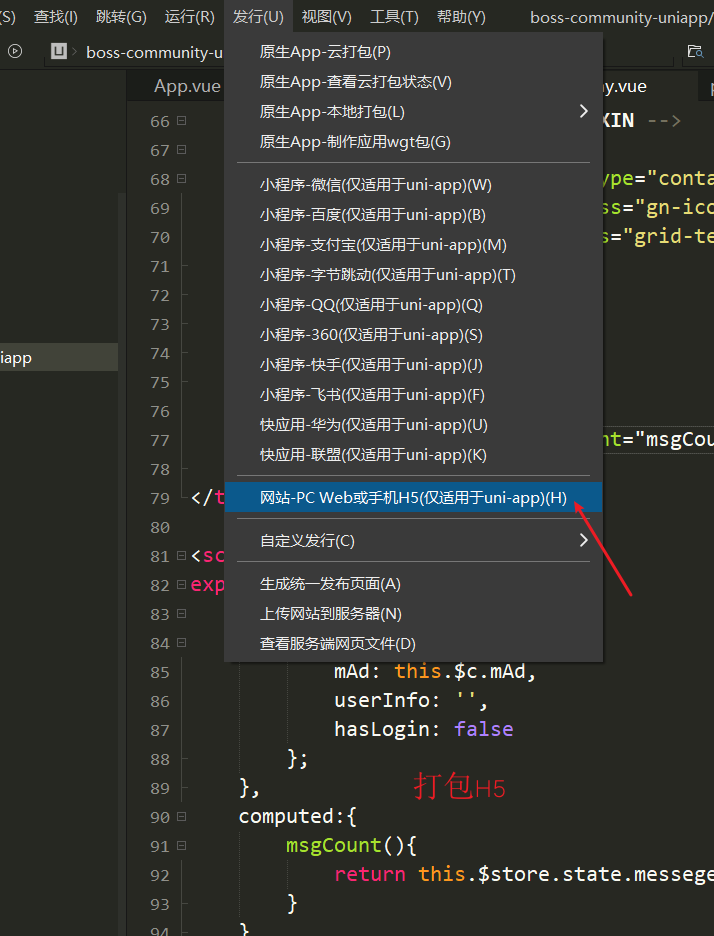Click the hasLogin: false code line
This screenshot has height=936, width=714.
tap(423, 729)
